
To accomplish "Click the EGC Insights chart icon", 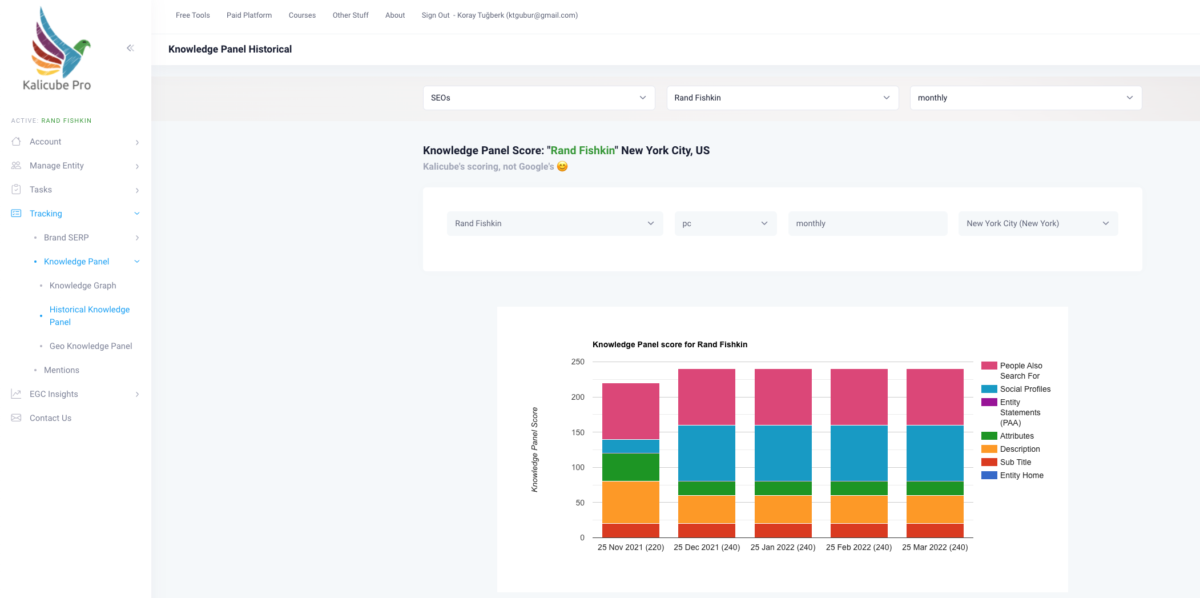I will [x=16, y=394].
